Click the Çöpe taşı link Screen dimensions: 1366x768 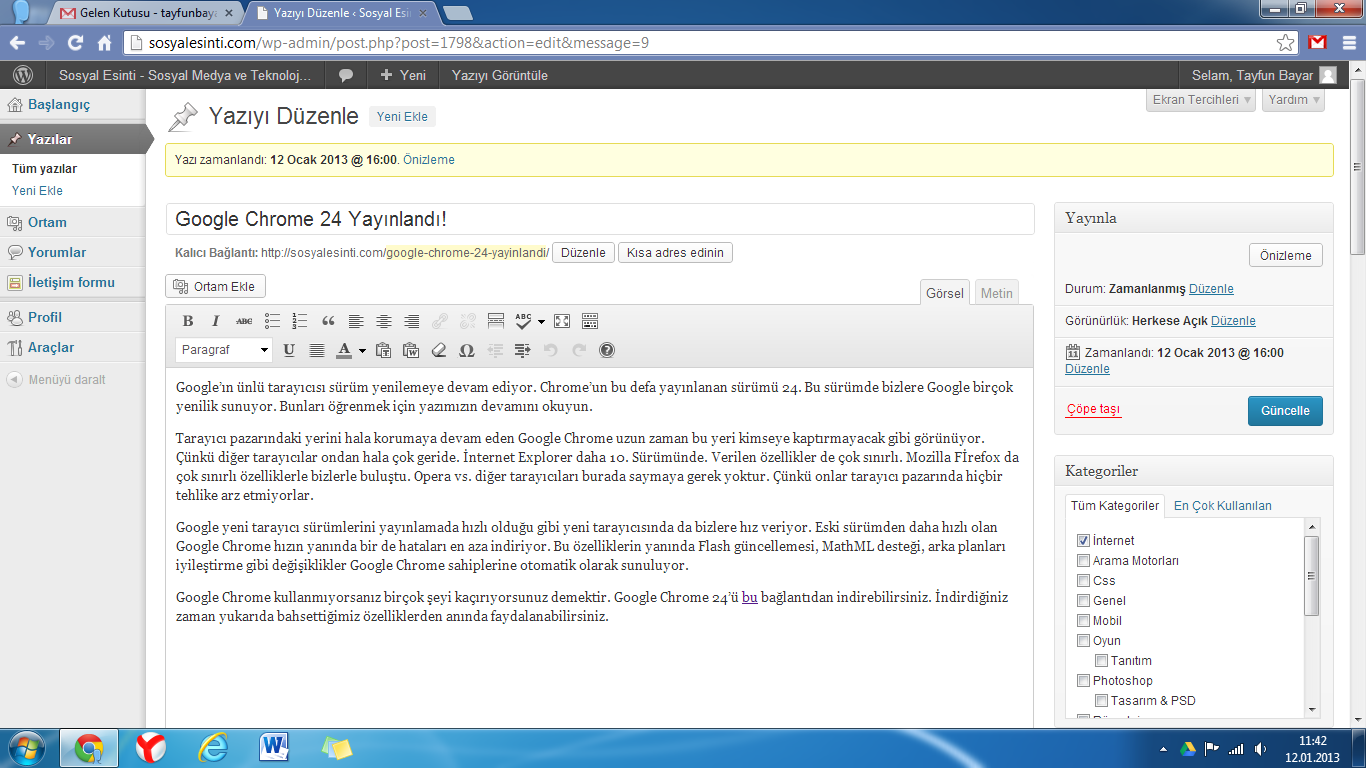[1094, 409]
